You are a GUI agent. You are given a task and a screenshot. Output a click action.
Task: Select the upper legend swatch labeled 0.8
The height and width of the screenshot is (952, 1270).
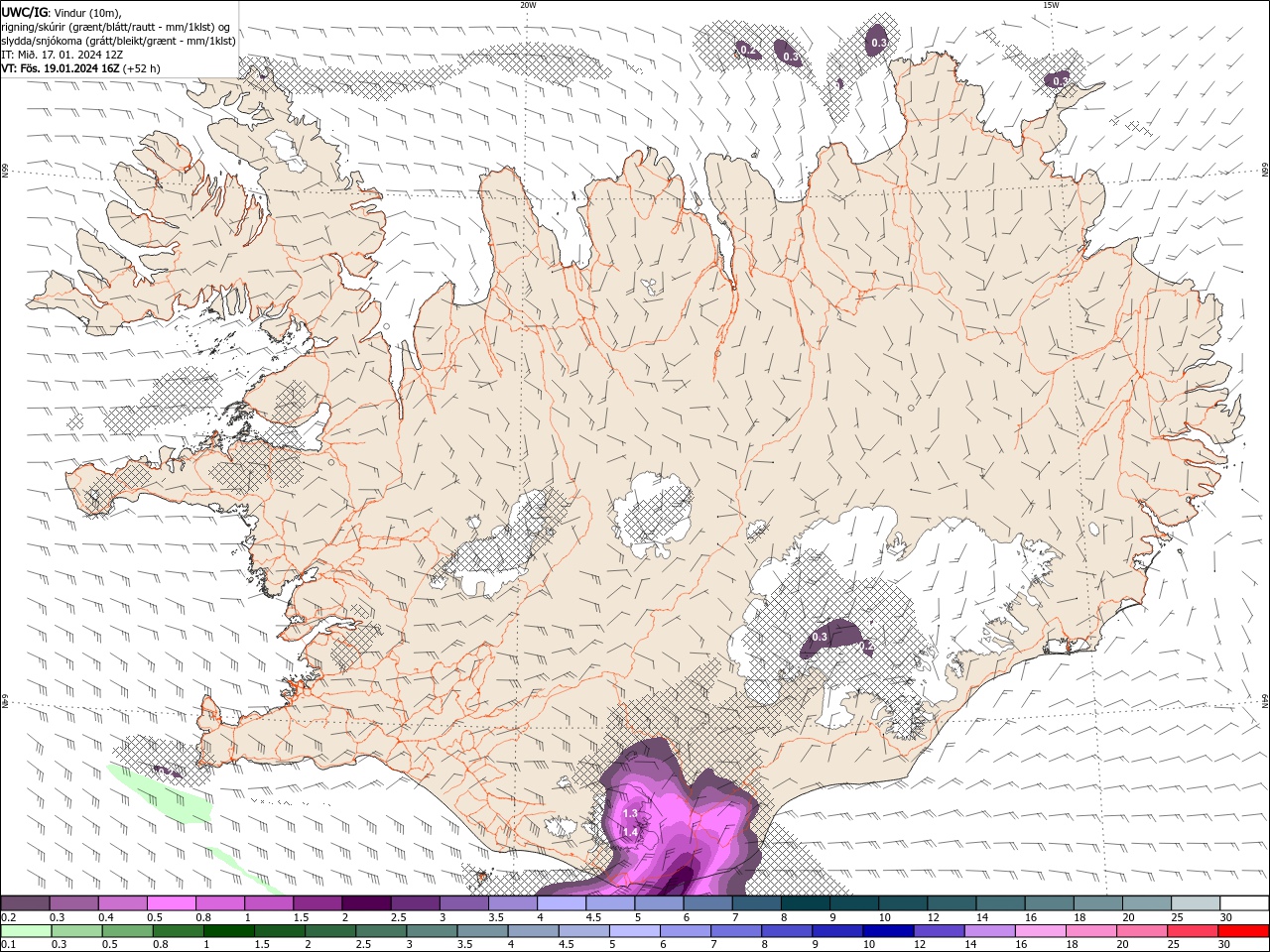(x=219, y=903)
